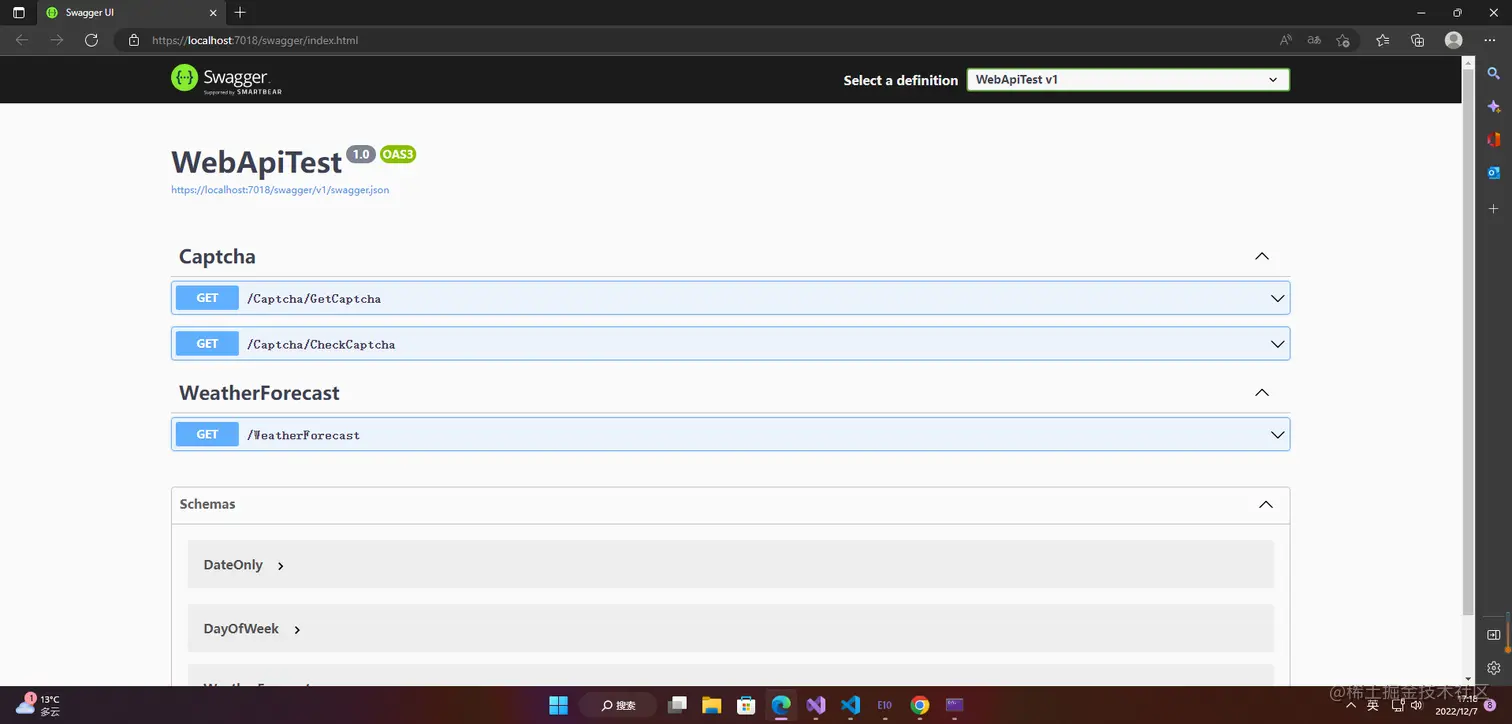Open Task View from the taskbar
1512x724 pixels.
[677, 705]
